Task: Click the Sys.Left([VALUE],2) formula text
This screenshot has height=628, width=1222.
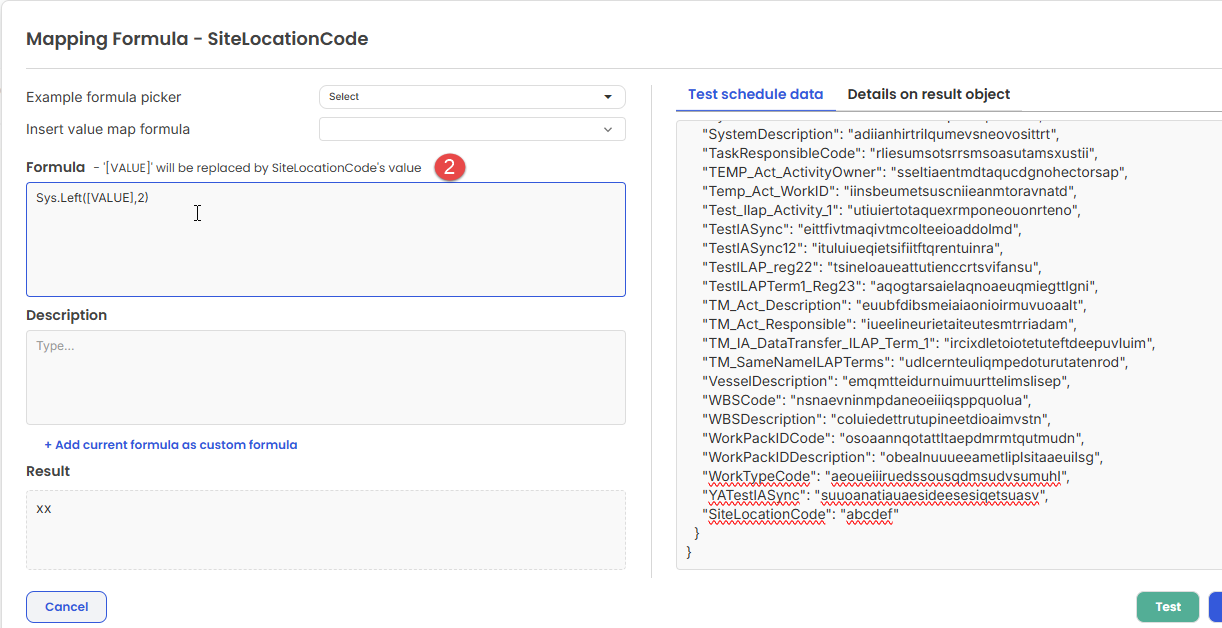Action: click(x=92, y=198)
